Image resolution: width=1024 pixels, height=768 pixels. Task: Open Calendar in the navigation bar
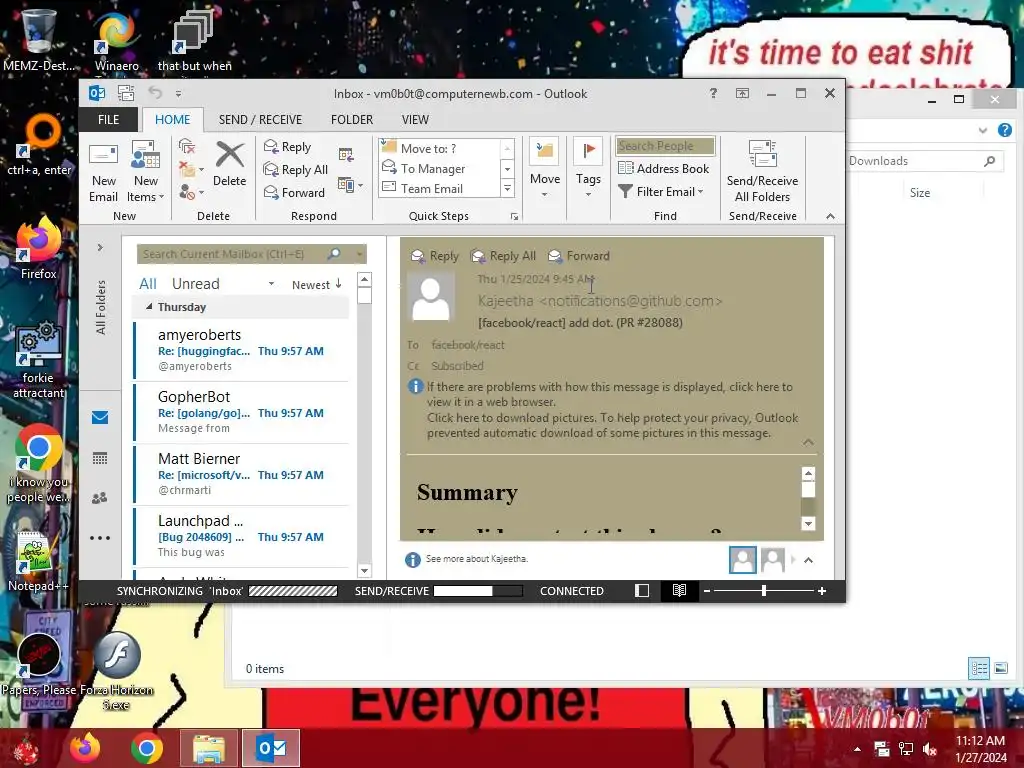click(100, 458)
